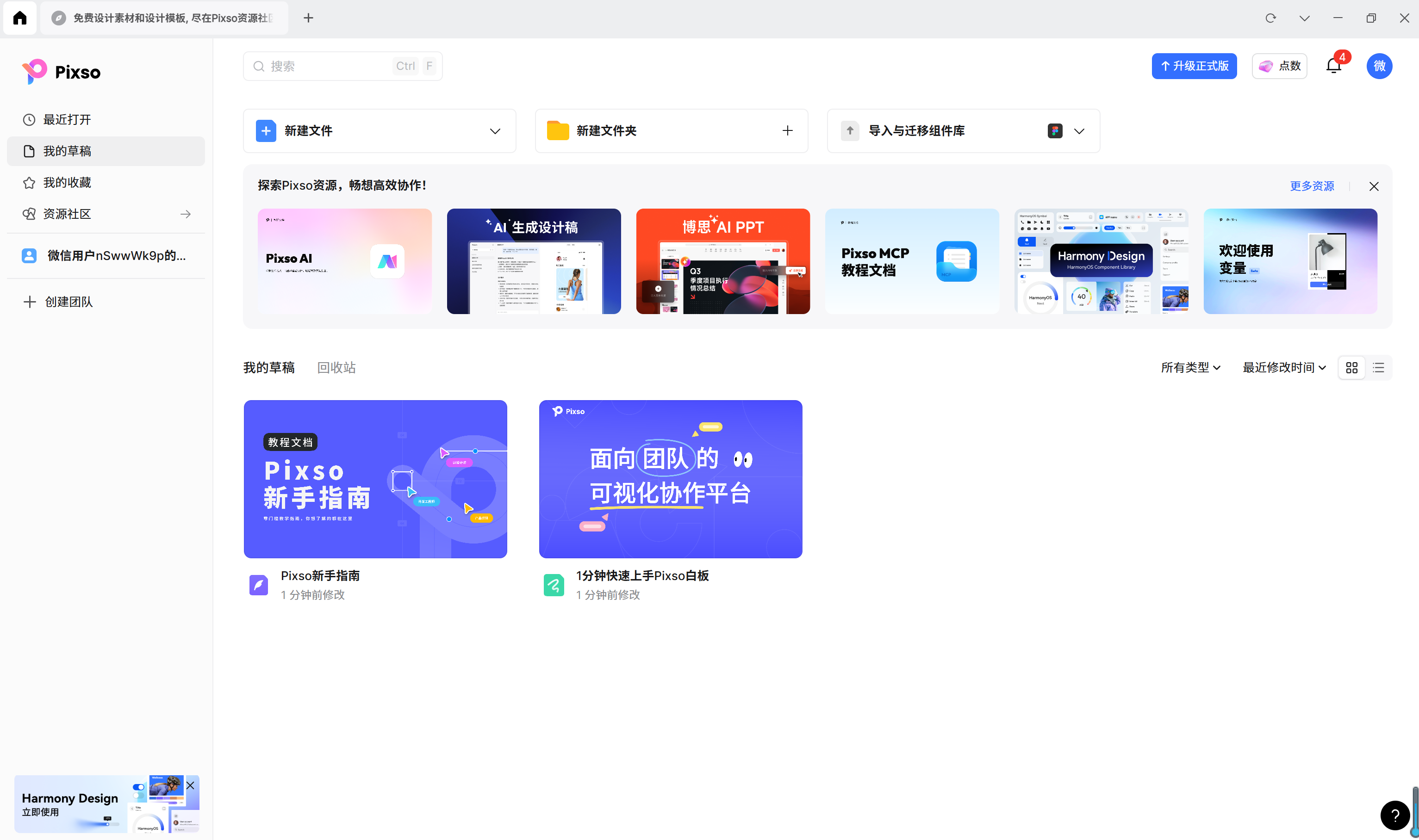Click file name 1分钟快速上手Pixso白板
This screenshot has width=1419, height=840.
(x=642, y=576)
